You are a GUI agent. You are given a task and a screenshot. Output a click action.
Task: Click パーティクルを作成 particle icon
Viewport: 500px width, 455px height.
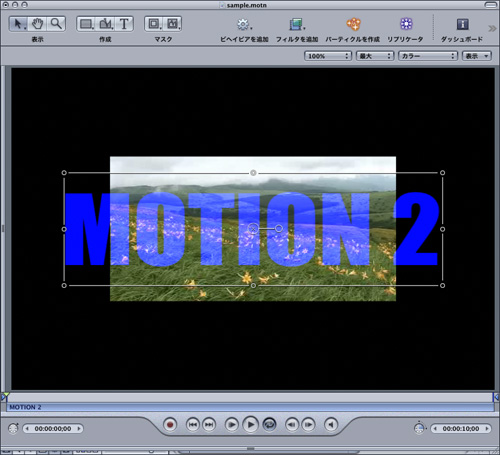click(353, 24)
